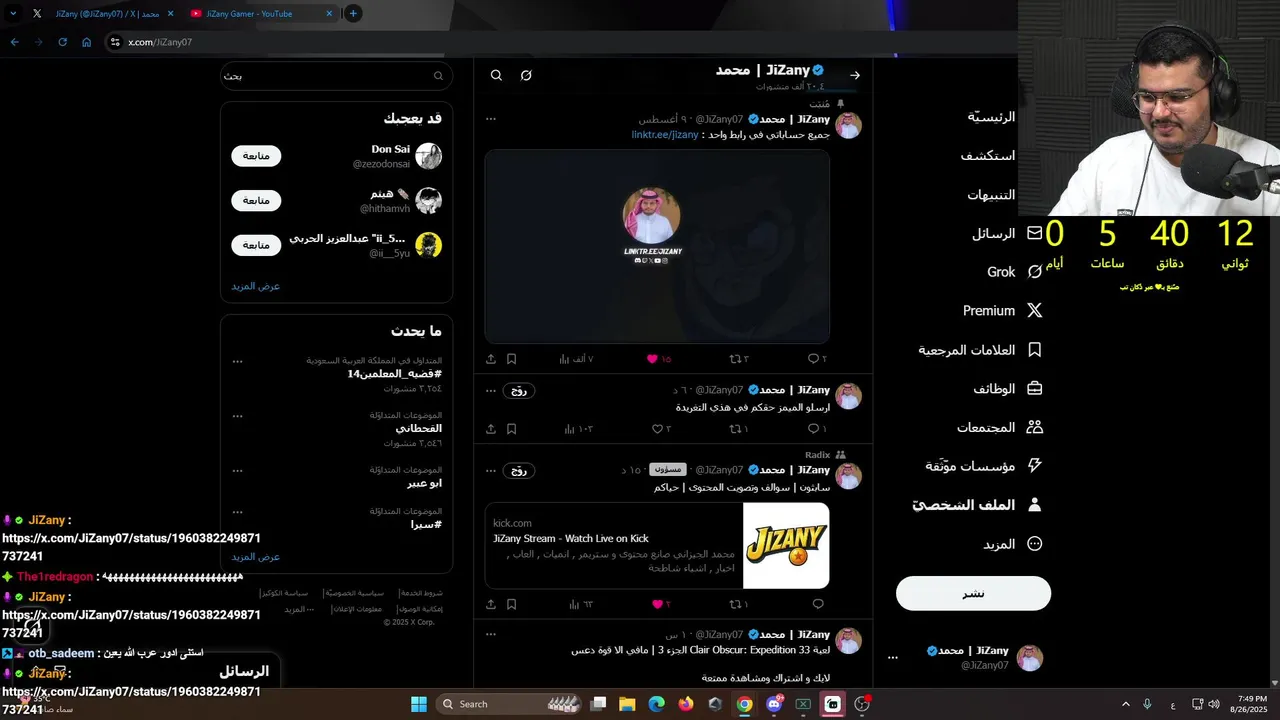Open the الملف الشخصيّ profile icon
1280x720 pixels.
point(1035,505)
